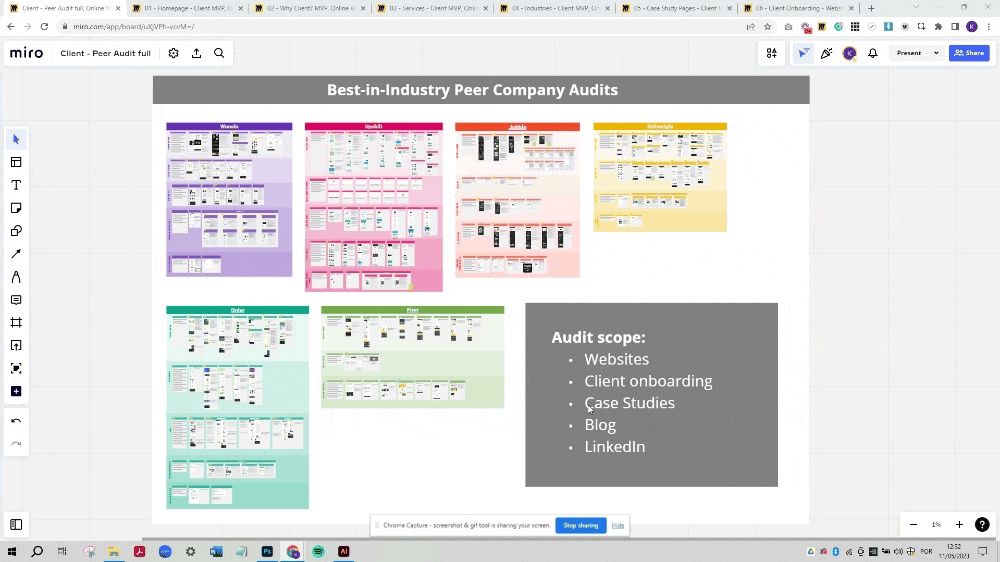Open the Chrome extensions puzzle icon
1000x562 pixels.
[x=938, y=27]
